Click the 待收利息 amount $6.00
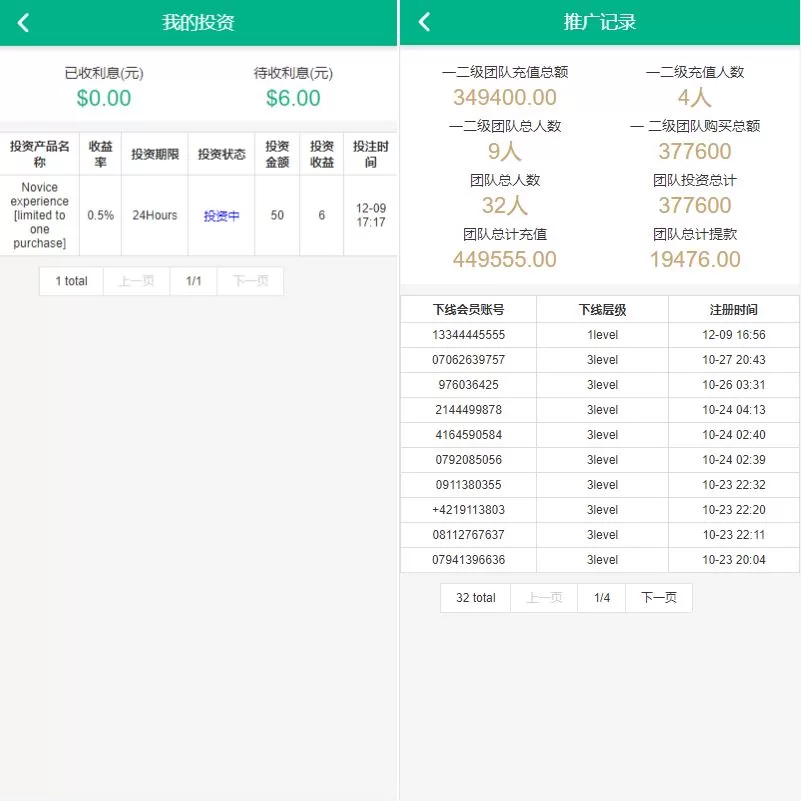The width and height of the screenshot is (801, 801). 293,98
